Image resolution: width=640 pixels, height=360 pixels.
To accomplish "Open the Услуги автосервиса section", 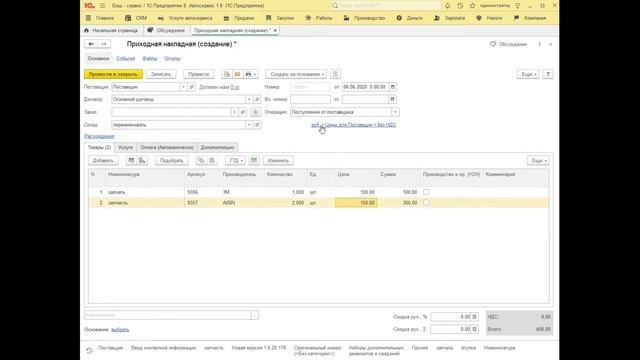I will click(x=185, y=18).
